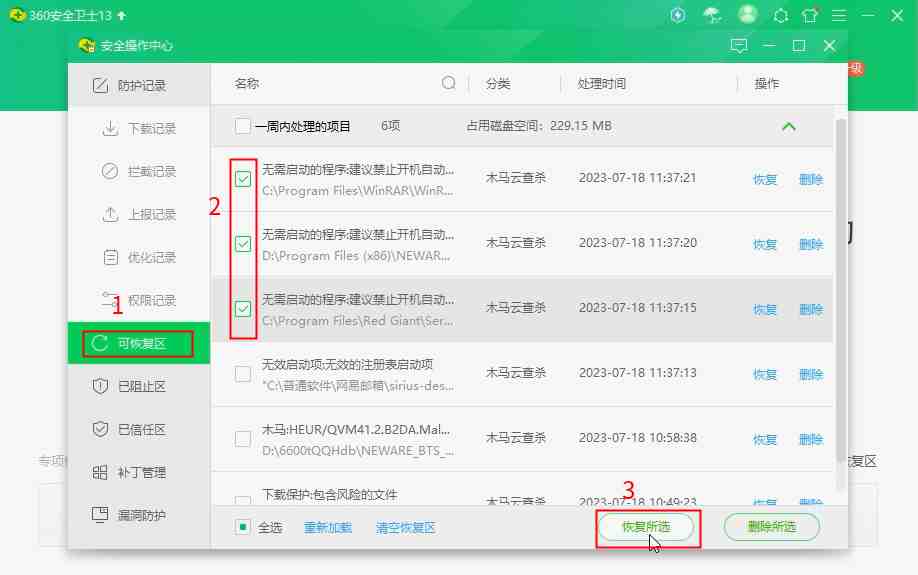Image resolution: width=918 pixels, height=575 pixels.
Task: Click the search icon beside 名称 header
Action: (x=448, y=83)
